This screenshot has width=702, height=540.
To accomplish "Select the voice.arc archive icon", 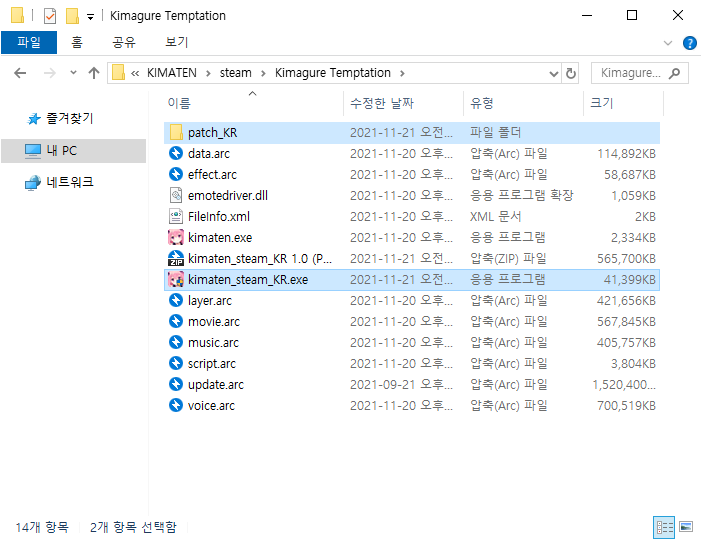I will (x=176, y=405).
